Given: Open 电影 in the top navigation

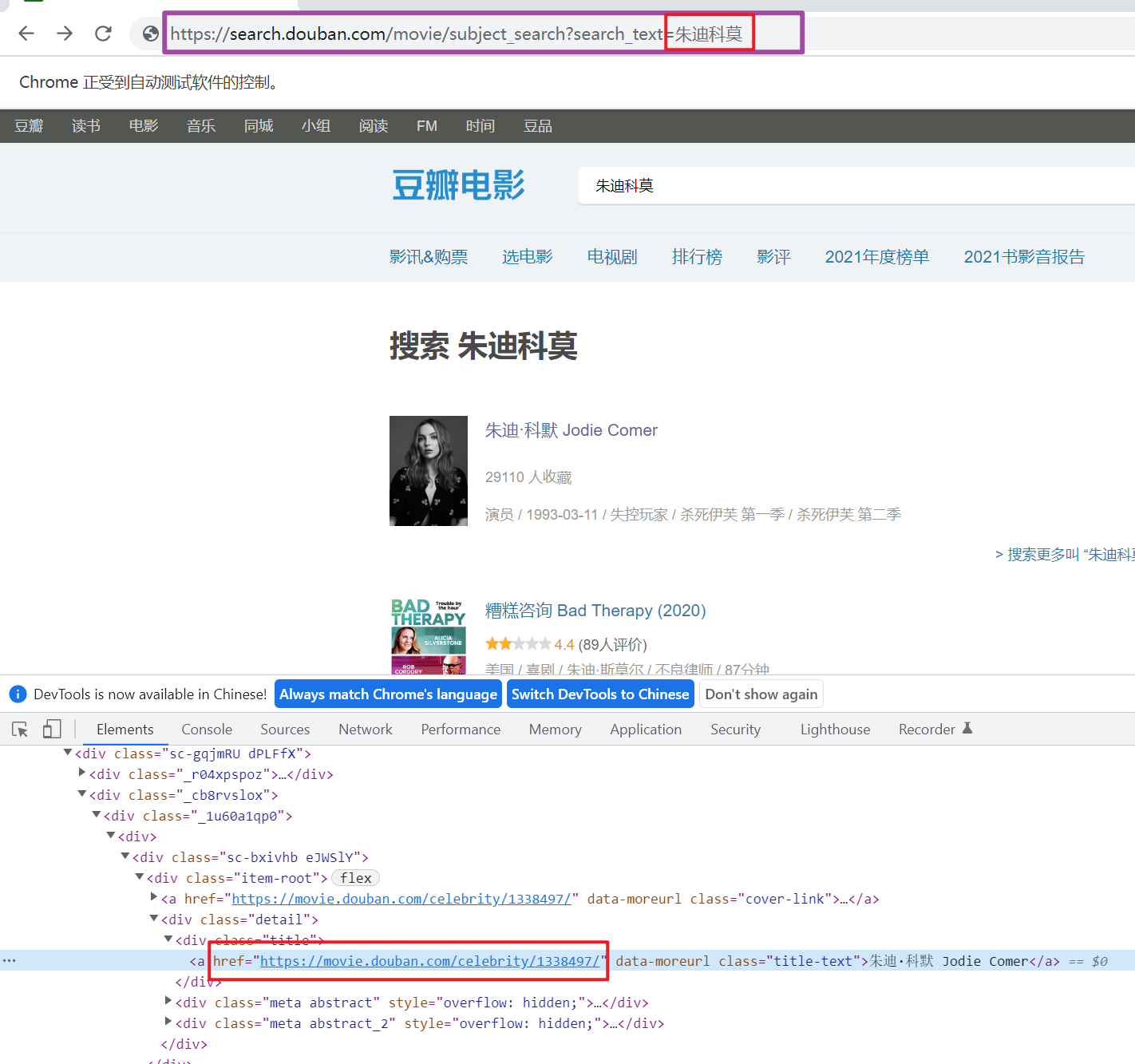Looking at the screenshot, I should [x=144, y=126].
